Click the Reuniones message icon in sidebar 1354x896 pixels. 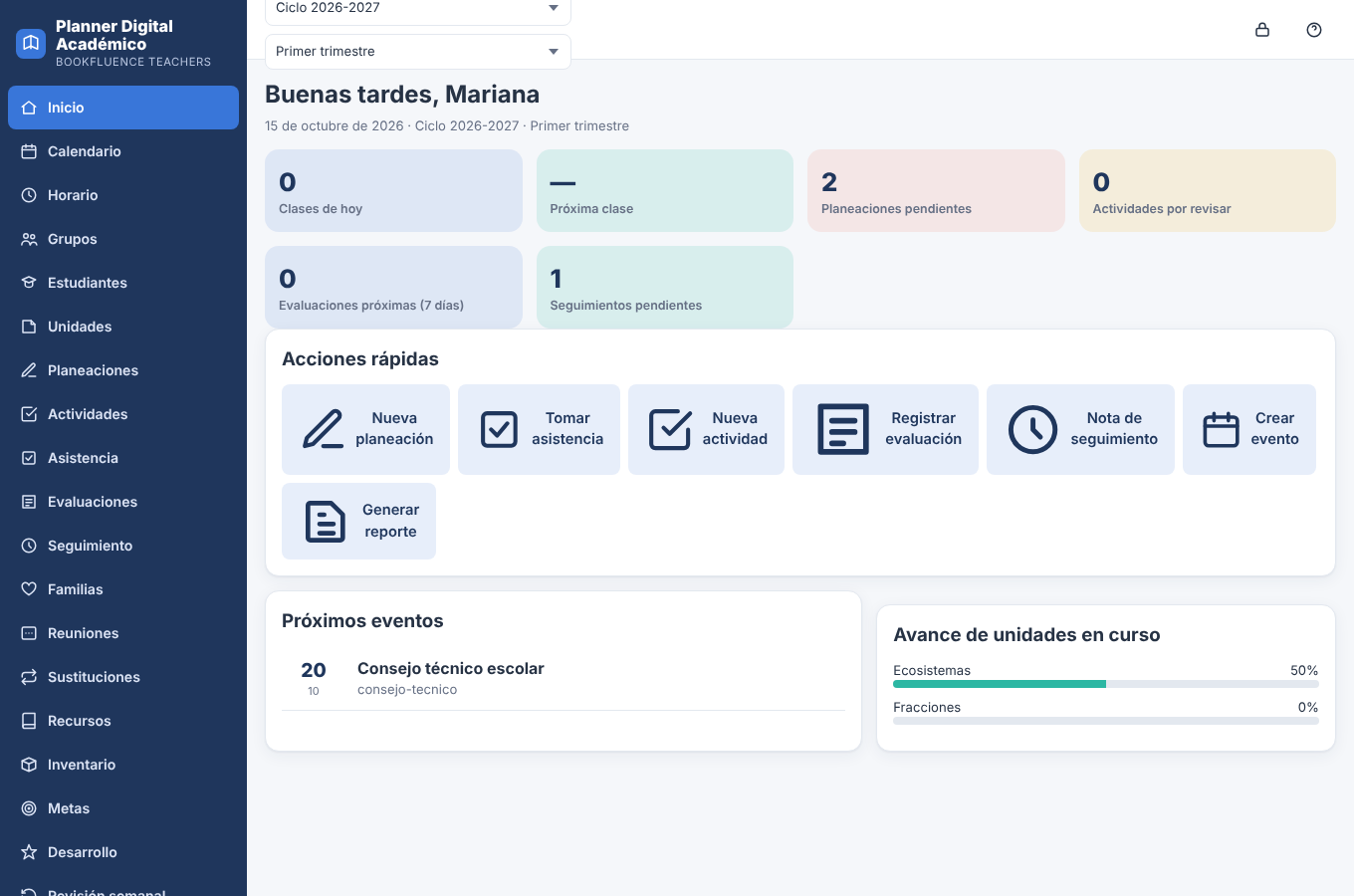click(x=29, y=633)
